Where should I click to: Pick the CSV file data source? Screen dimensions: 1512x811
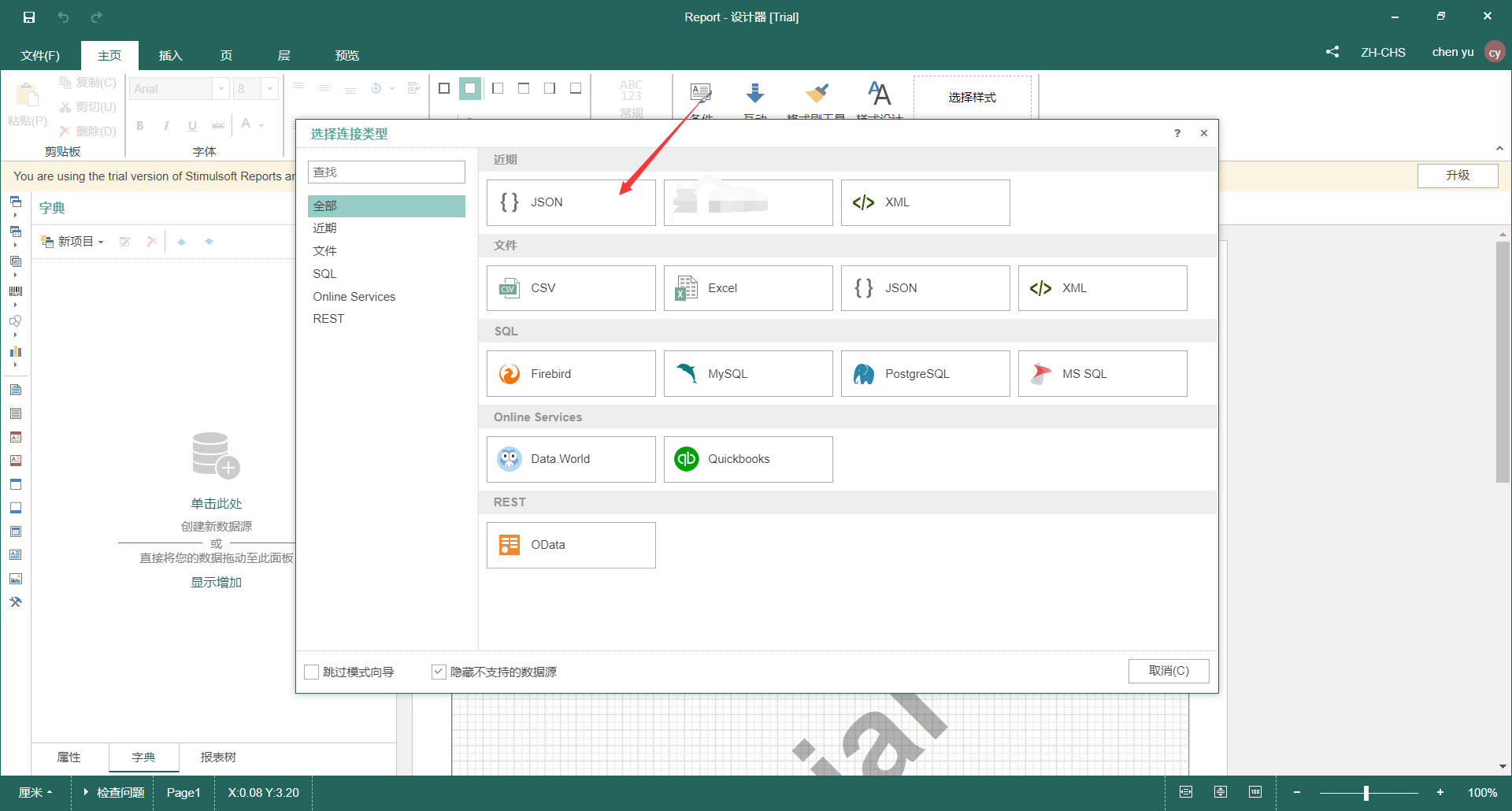pyautogui.click(x=570, y=287)
